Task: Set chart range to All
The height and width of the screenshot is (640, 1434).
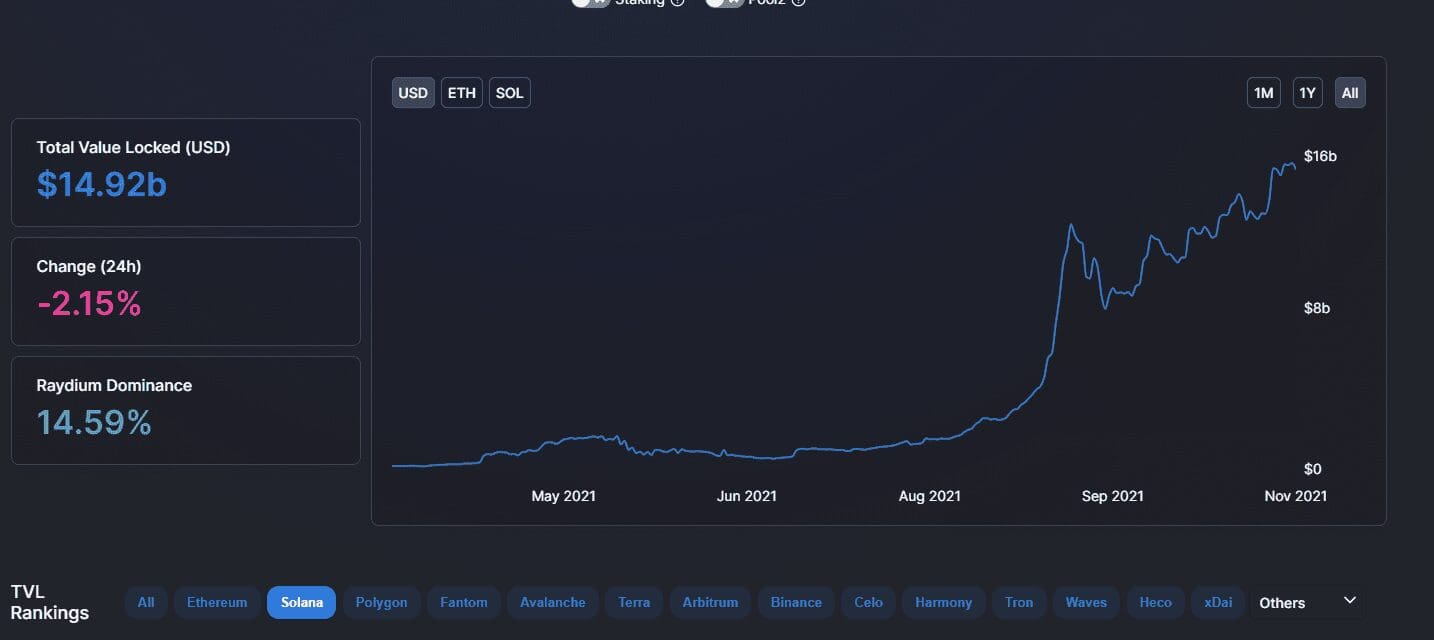Action: 1350,93
